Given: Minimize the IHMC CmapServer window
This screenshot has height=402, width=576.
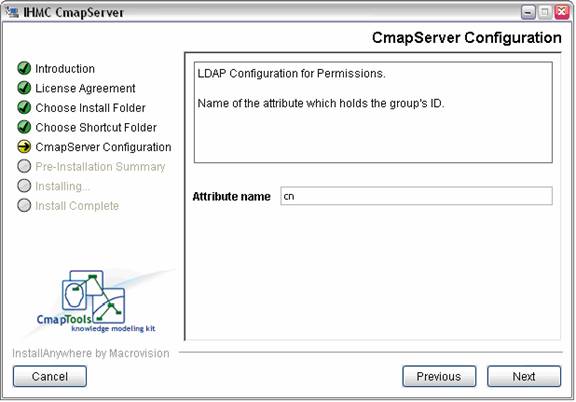Looking at the screenshot, I should [x=528, y=12].
